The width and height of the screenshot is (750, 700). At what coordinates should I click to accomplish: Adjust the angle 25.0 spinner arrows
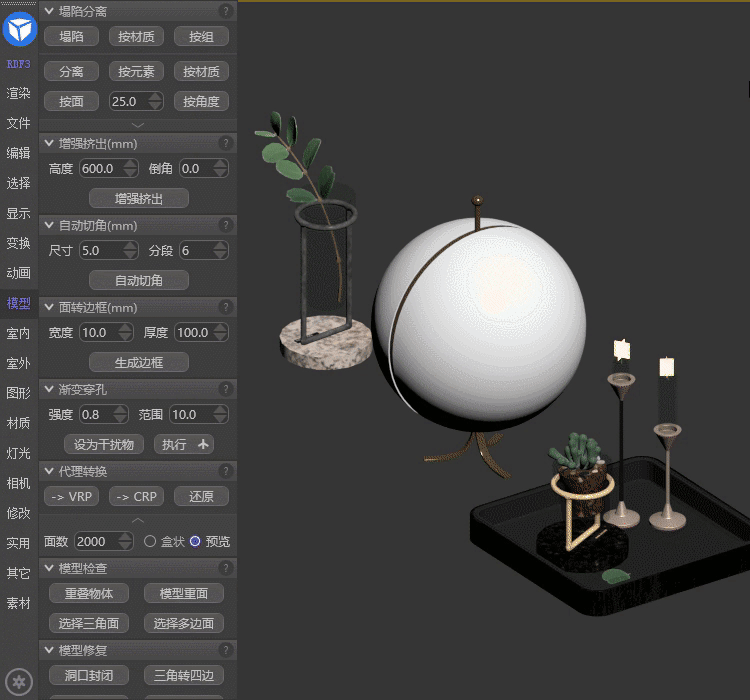(155, 101)
